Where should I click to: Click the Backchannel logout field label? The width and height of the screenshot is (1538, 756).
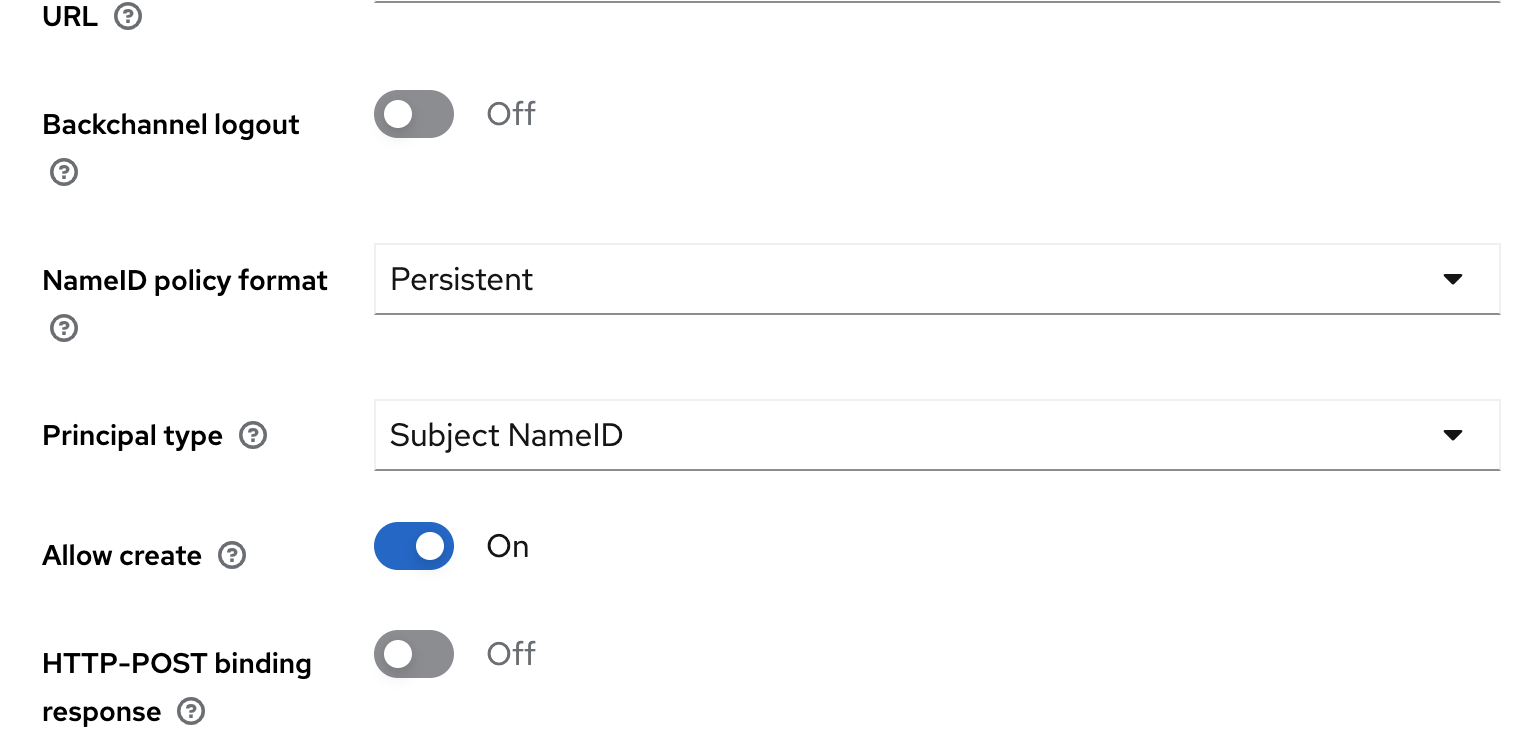click(170, 124)
